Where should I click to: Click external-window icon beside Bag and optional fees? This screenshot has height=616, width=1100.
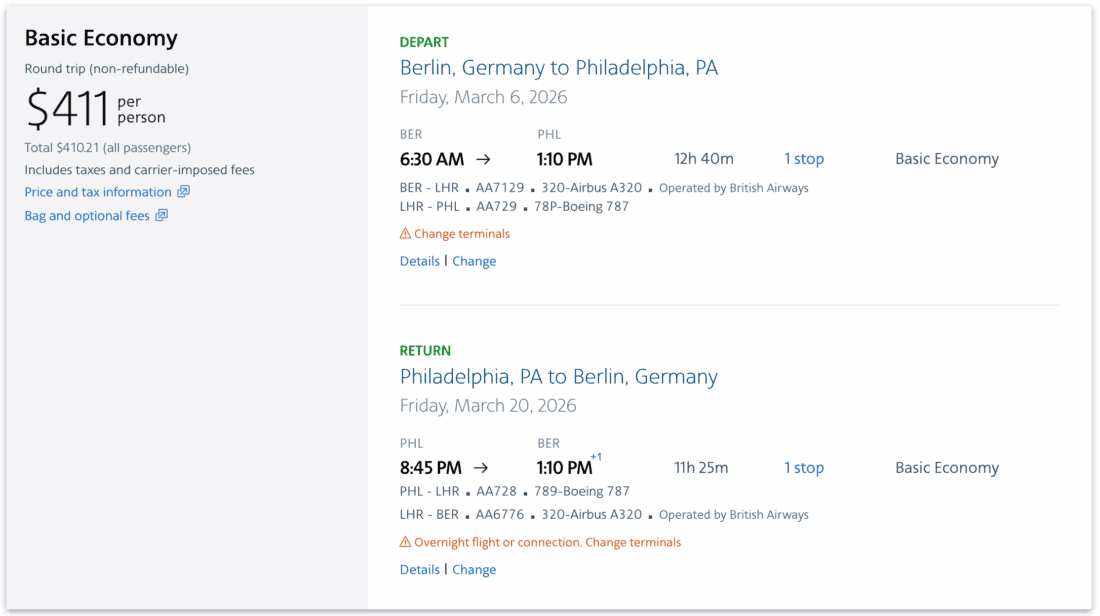click(x=162, y=216)
